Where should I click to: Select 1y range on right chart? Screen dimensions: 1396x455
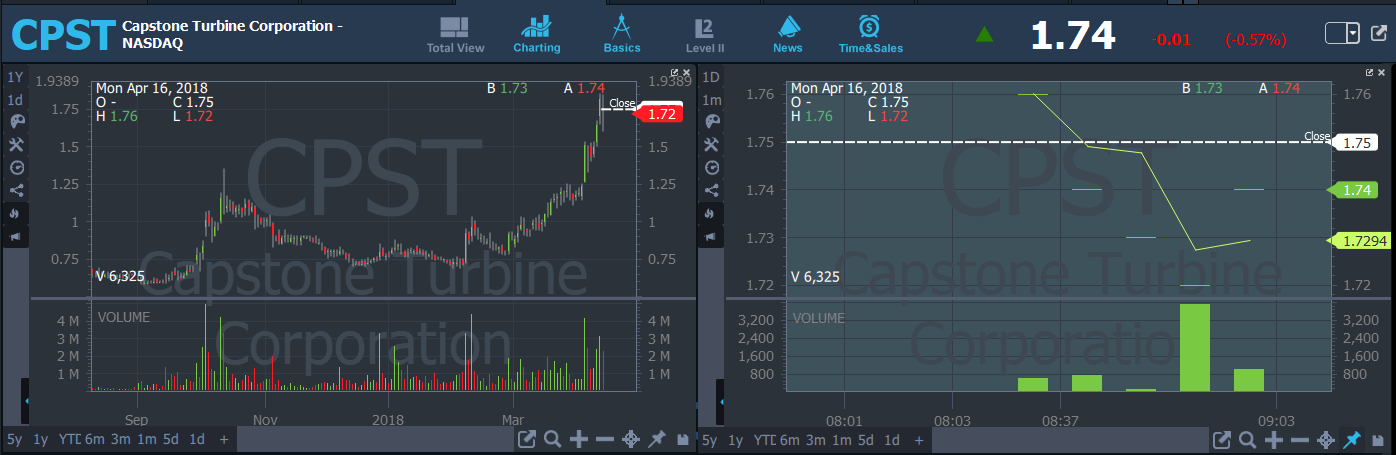[737, 440]
